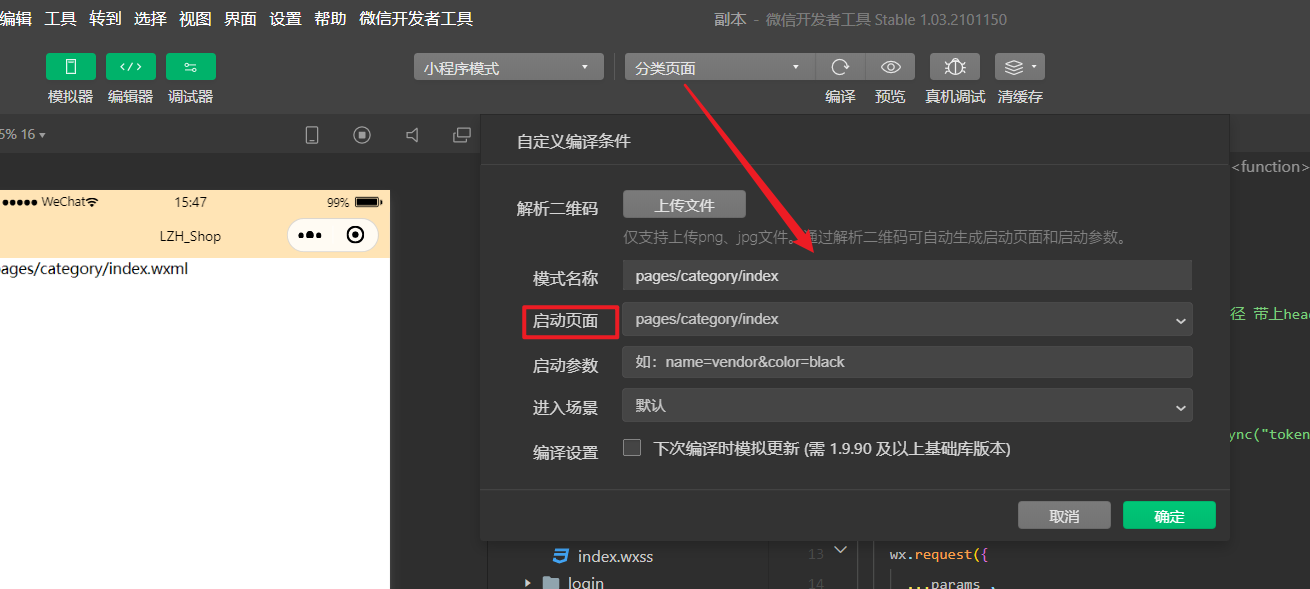Open the 工具 menu
This screenshot has width=1310, height=589.
(61, 19)
